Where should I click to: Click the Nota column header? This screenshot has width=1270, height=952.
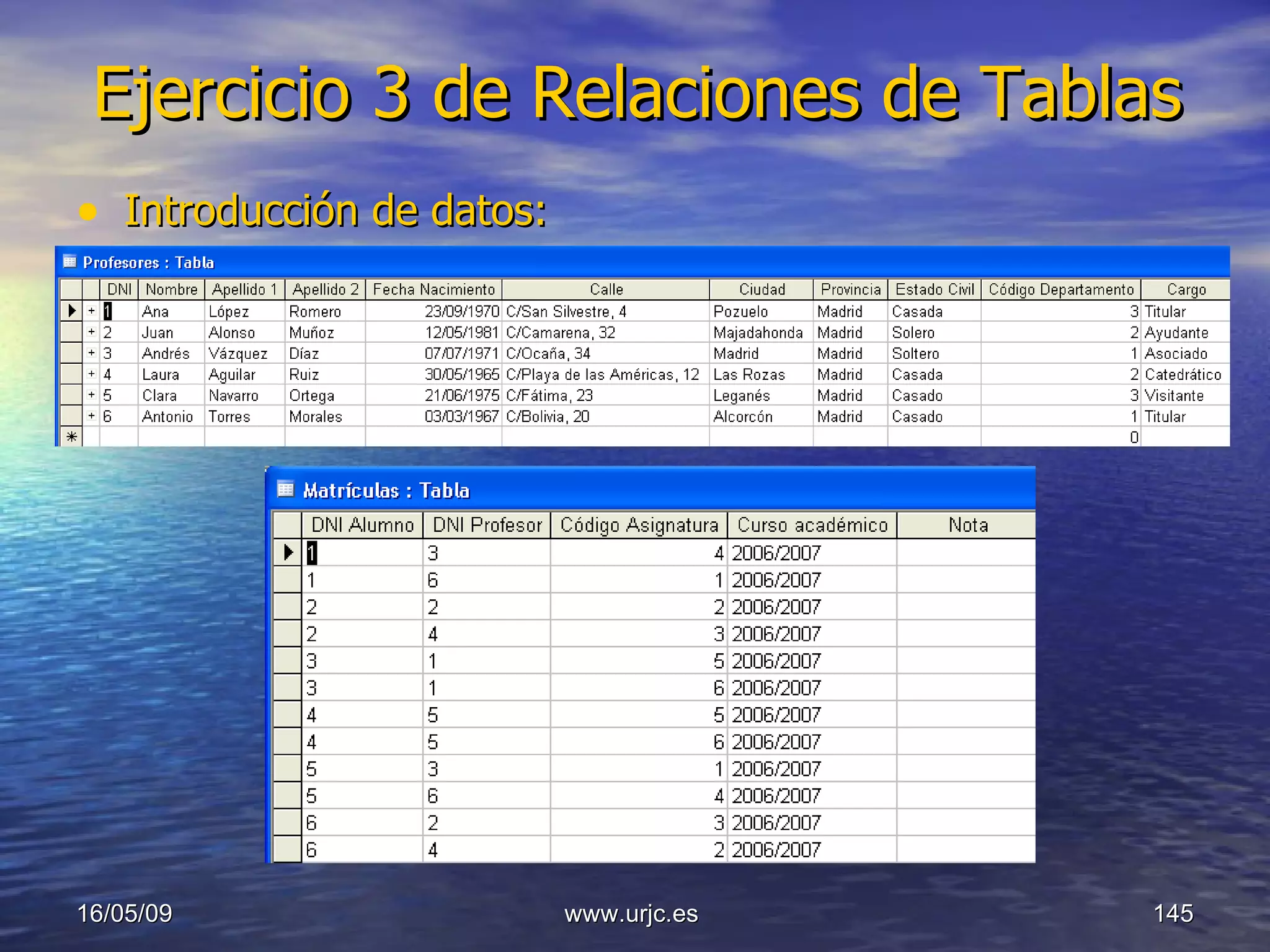point(967,525)
